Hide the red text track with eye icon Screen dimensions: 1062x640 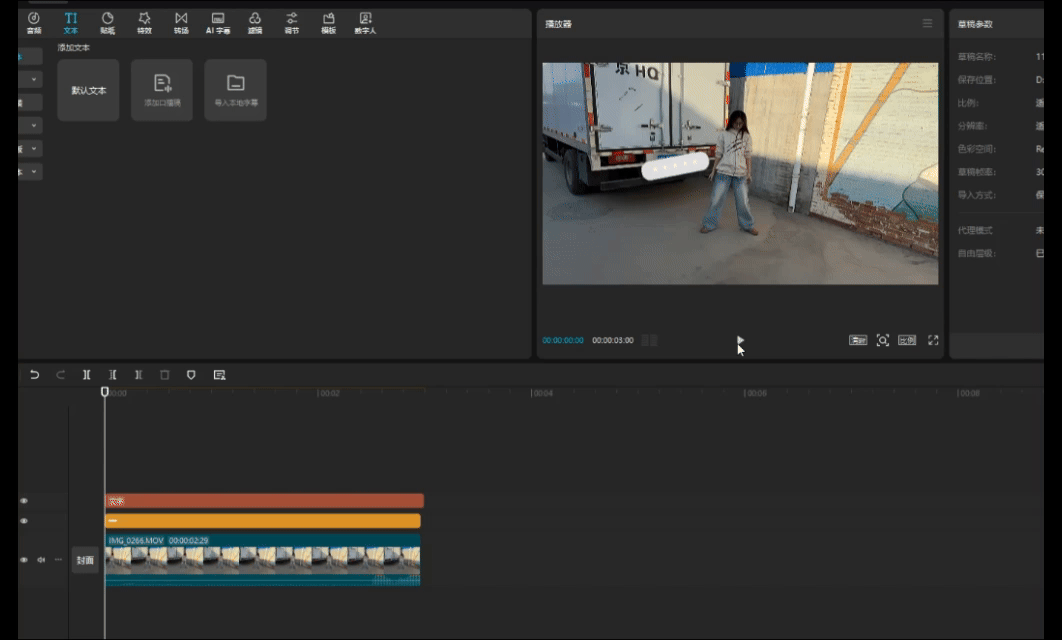pyautogui.click(x=24, y=501)
